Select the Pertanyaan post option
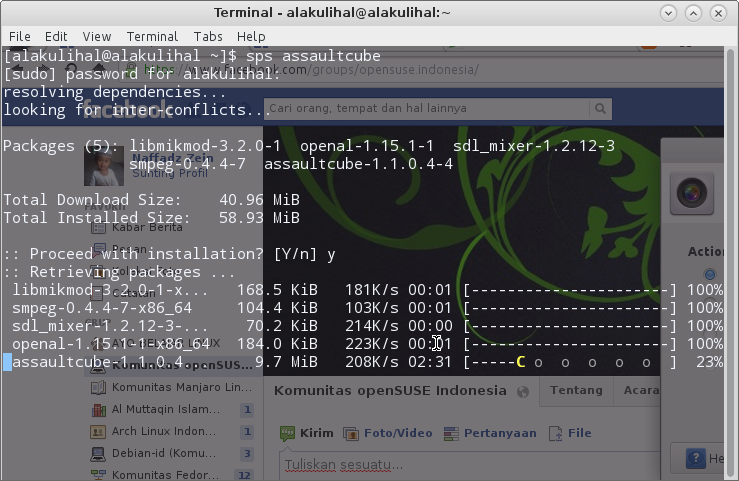739x481 pixels. coord(500,433)
